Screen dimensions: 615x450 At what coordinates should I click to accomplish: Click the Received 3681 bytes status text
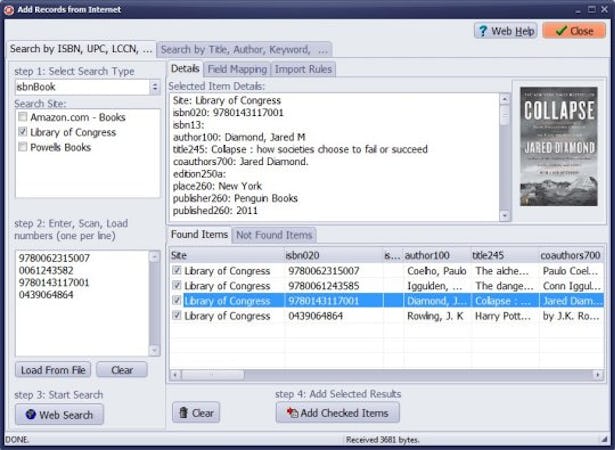point(382,440)
